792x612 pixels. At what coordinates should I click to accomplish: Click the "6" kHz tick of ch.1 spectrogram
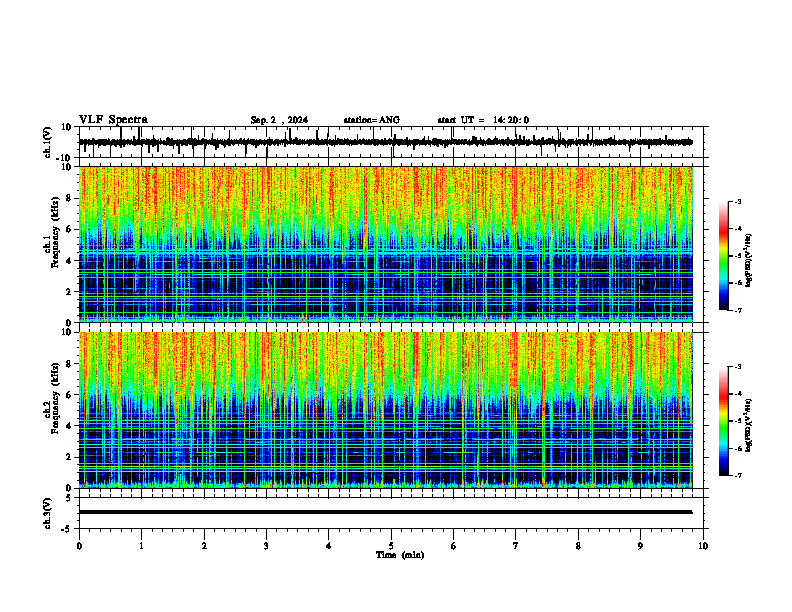(69, 229)
